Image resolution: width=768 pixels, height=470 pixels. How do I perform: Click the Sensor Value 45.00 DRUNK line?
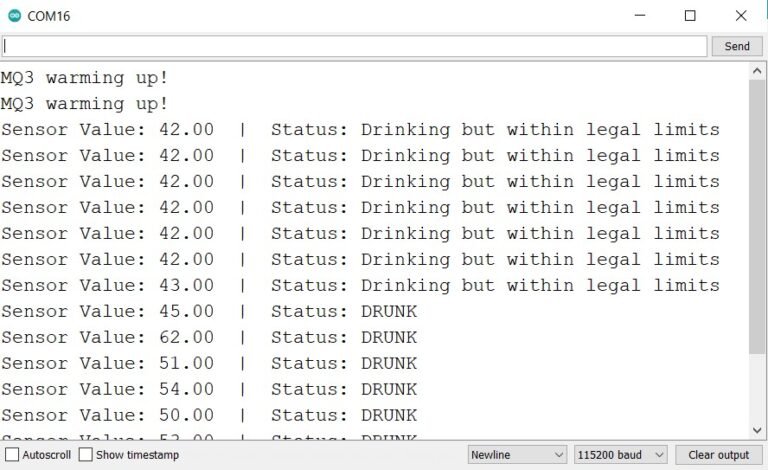click(209, 311)
